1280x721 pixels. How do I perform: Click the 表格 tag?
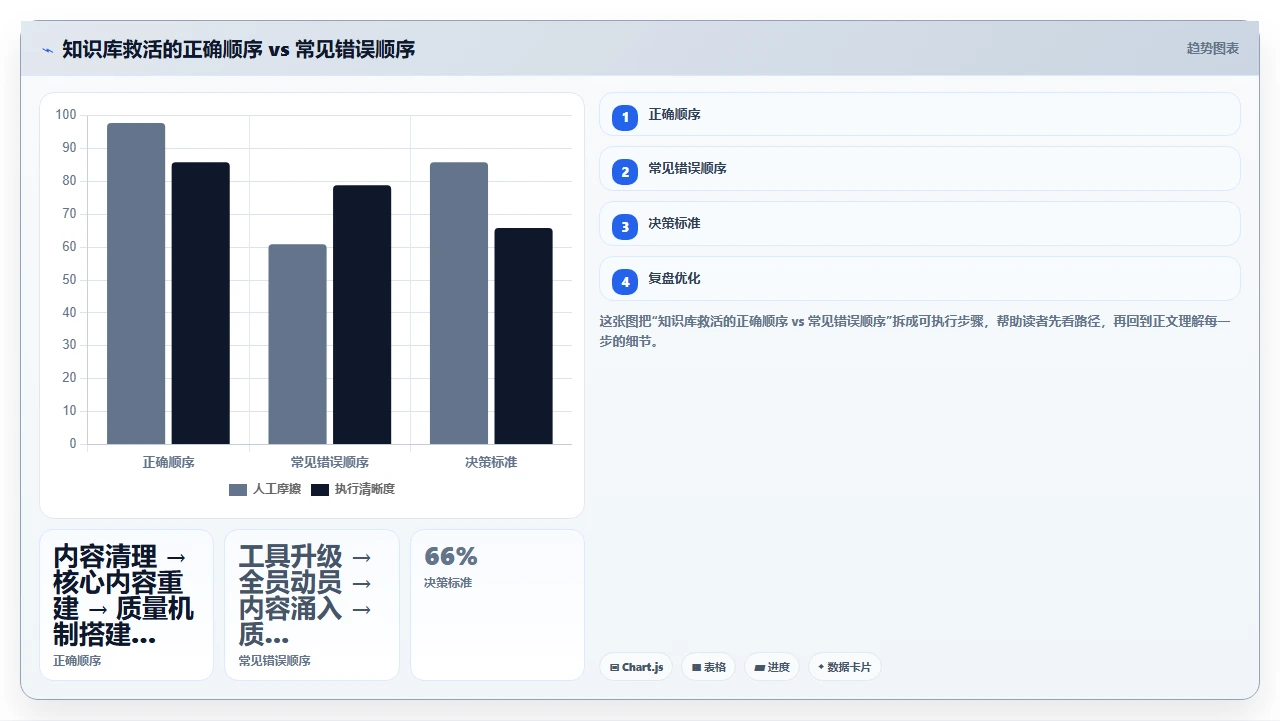(709, 667)
